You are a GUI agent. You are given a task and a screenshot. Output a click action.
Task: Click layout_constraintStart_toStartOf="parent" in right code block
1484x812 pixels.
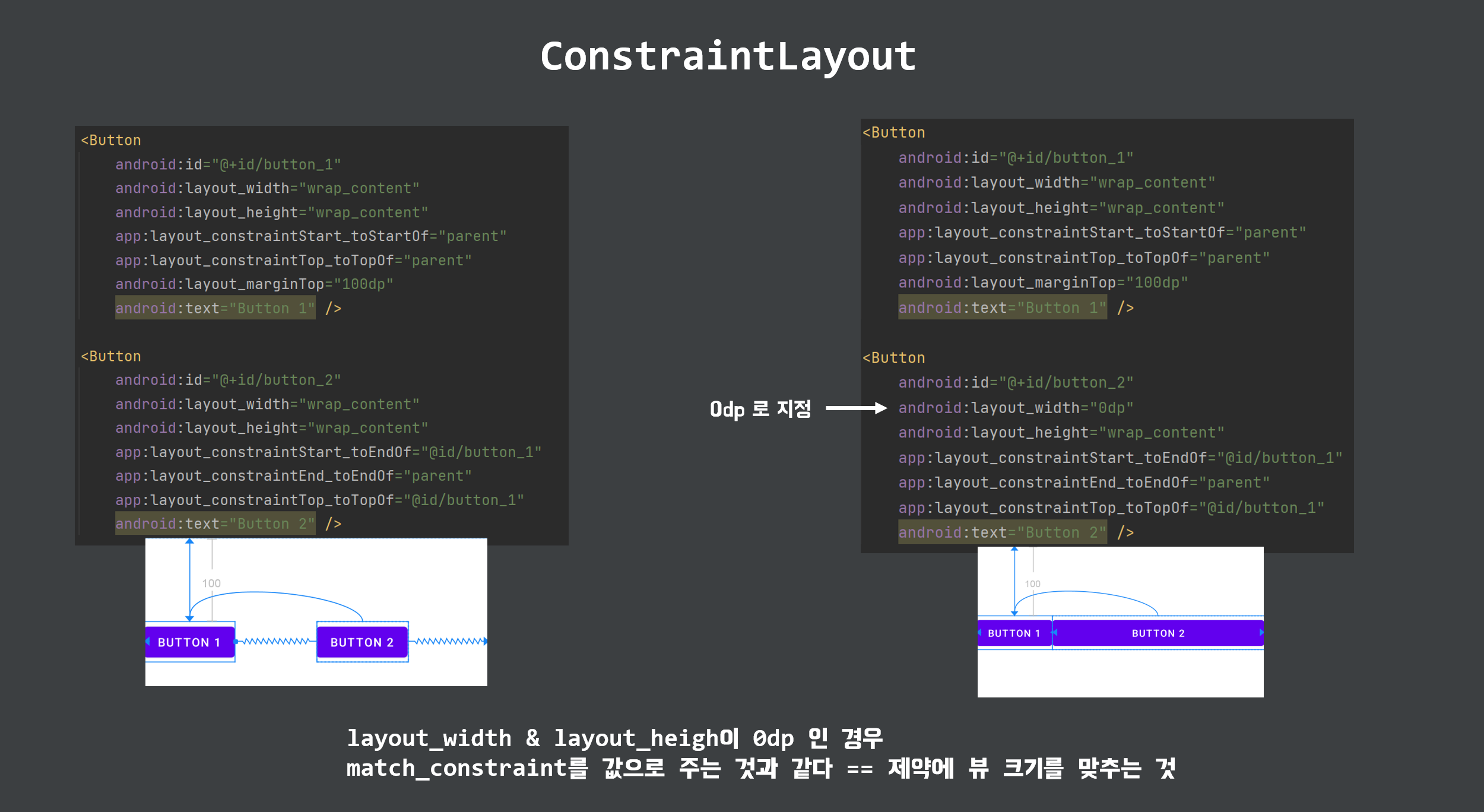tap(1102, 233)
